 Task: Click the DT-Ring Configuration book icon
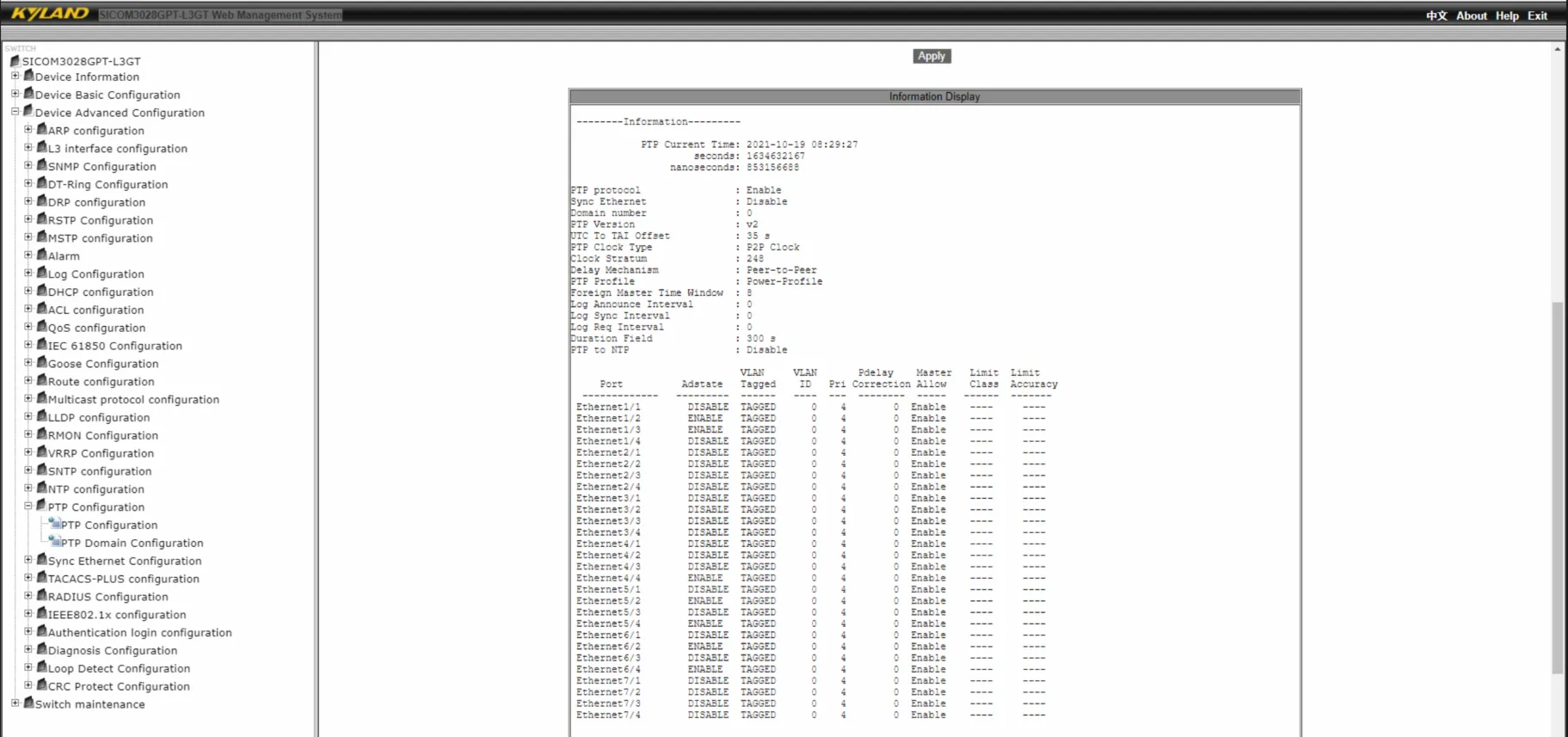(x=41, y=184)
